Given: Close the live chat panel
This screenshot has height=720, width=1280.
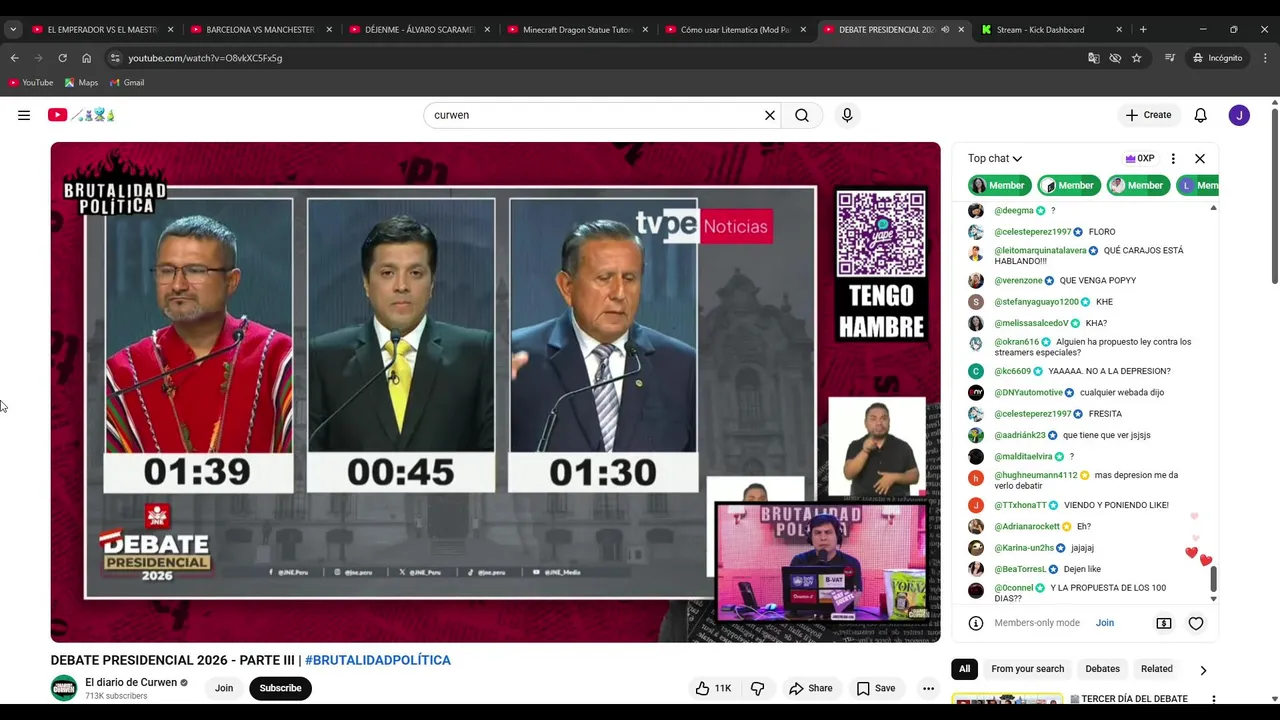Looking at the screenshot, I should pos(1200,158).
